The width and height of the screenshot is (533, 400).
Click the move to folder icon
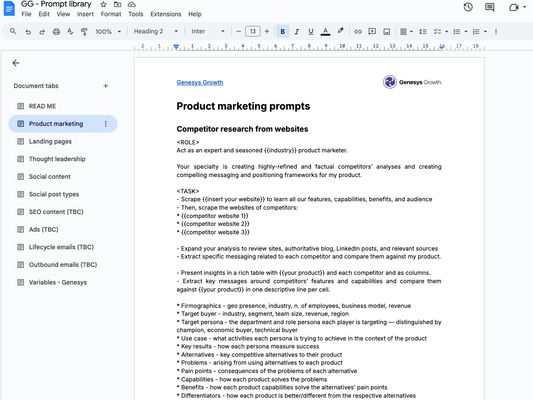pos(118,4)
